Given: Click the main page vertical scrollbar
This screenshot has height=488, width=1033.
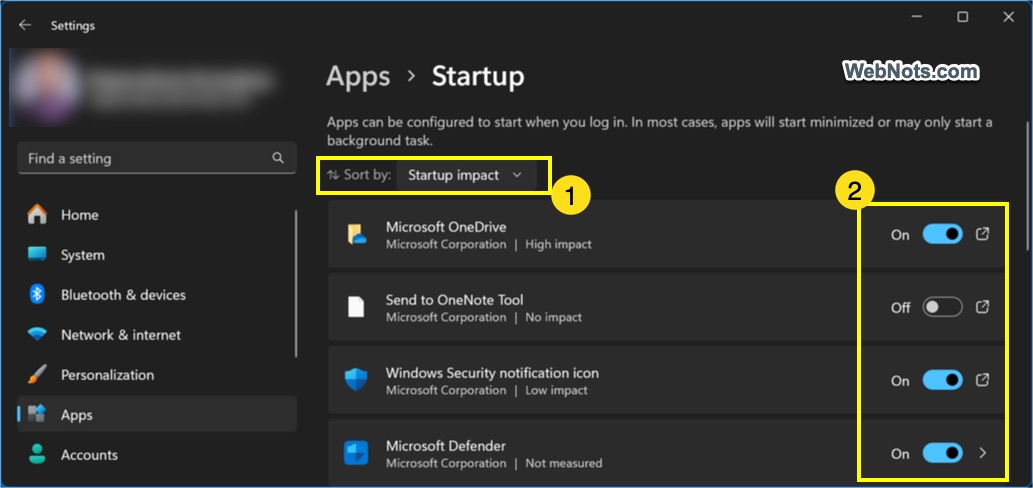Looking at the screenshot, I should tap(1028, 185).
